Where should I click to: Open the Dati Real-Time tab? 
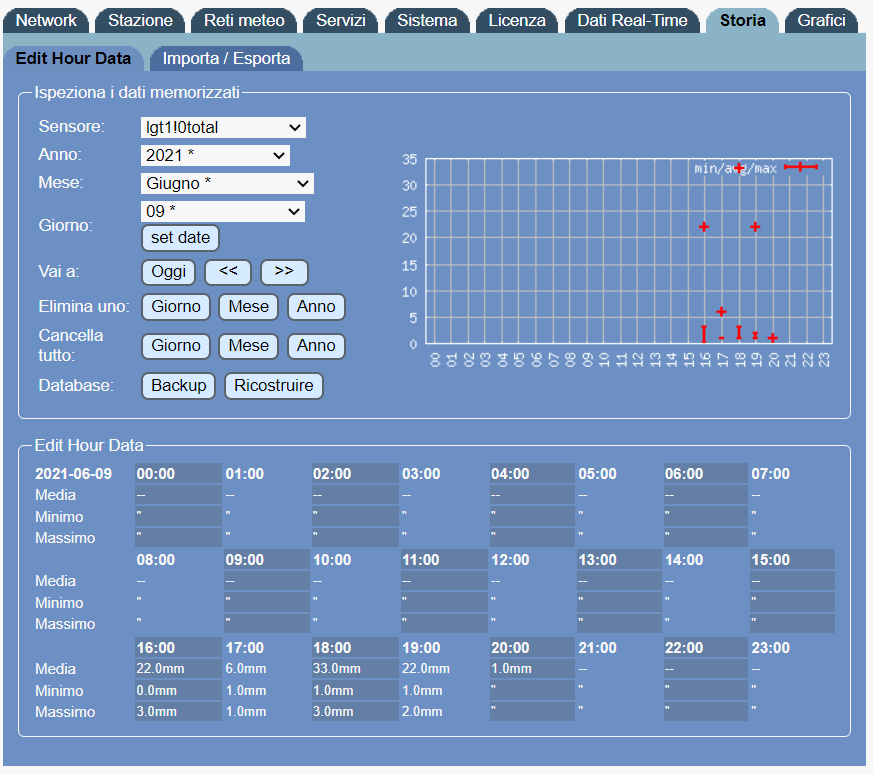click(632, 21)
